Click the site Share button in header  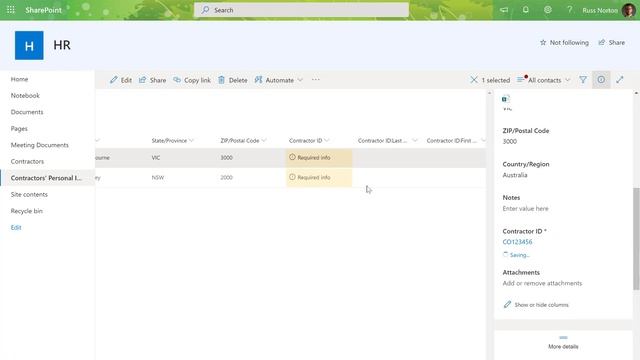[x=611, y=42]
